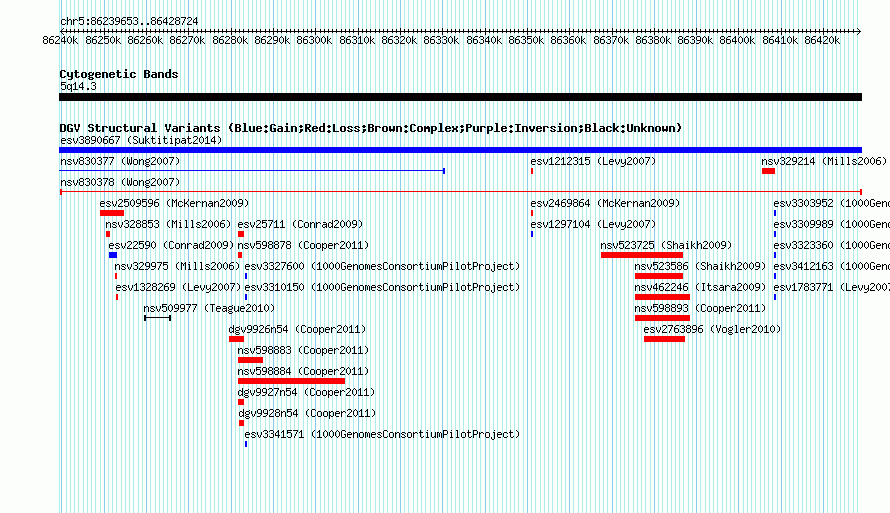
Task: Click the esv1212315 (Levy2007) label
Action: tap(593, 161)
